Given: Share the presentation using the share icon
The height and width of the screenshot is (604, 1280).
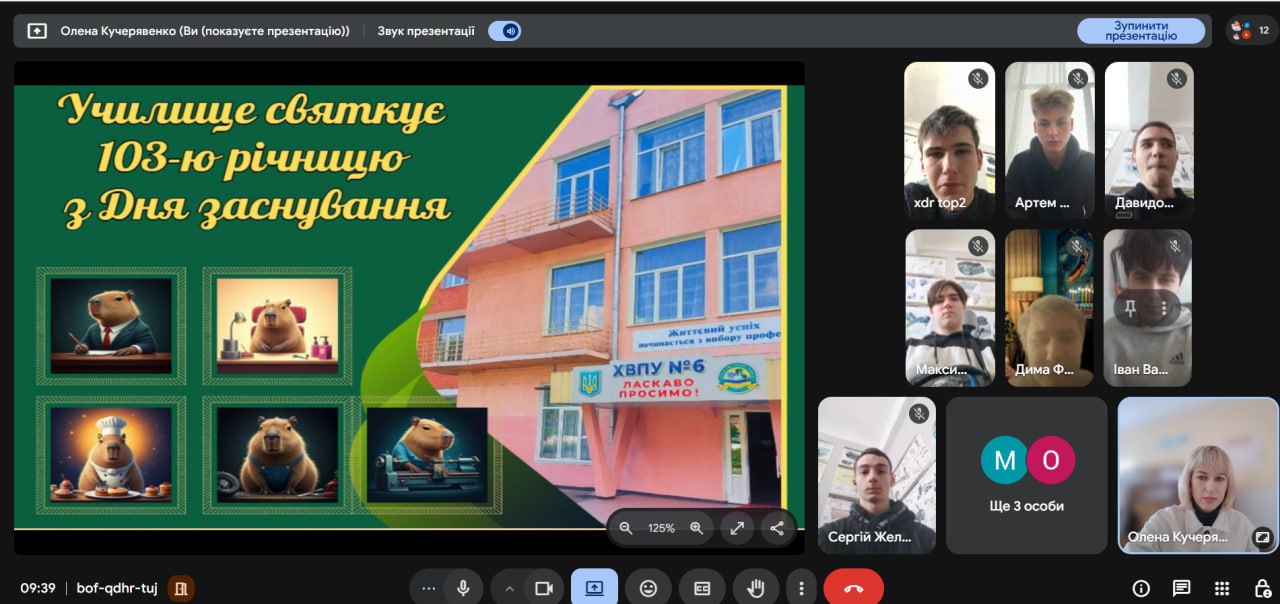Looking at the screenshot, I should [777, 528].
